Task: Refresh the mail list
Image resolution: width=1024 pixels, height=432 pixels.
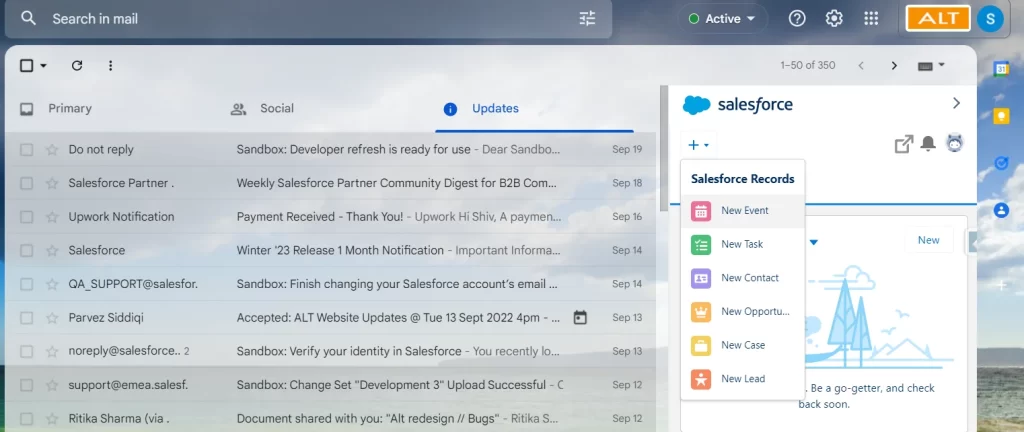Action: [x=77, y=65]
